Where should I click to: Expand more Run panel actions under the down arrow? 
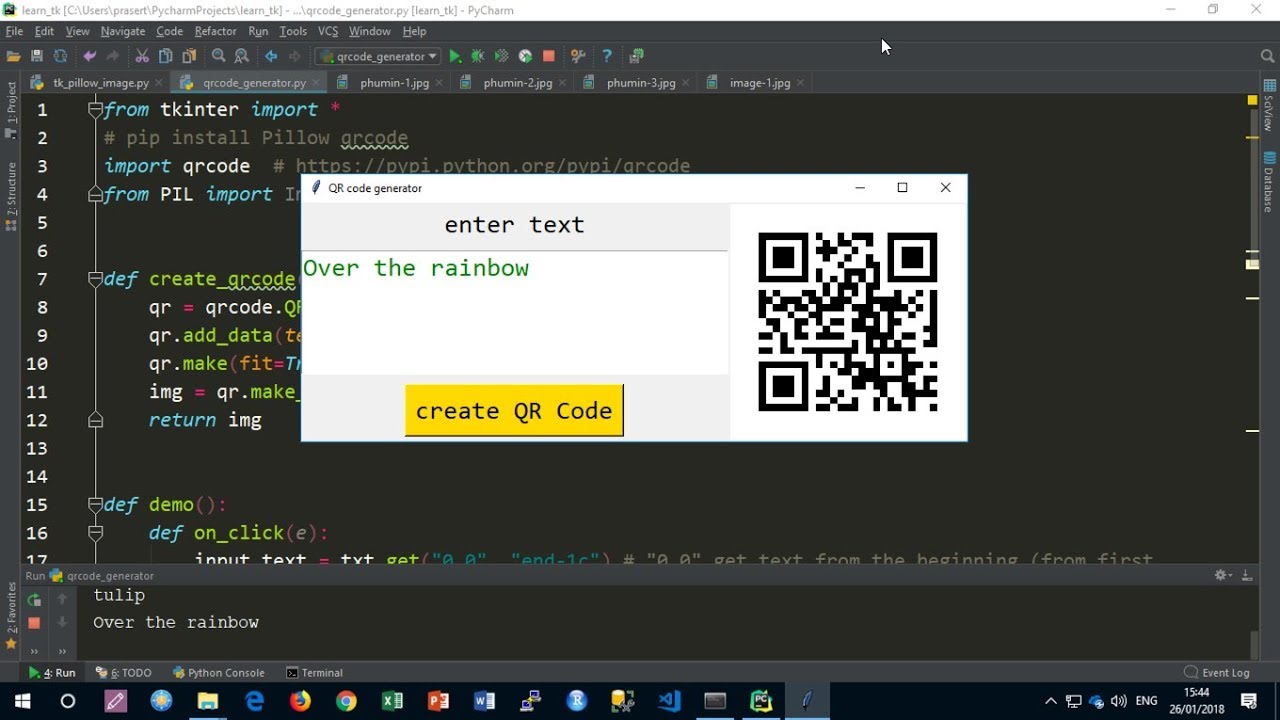click(x=62, y=650)
